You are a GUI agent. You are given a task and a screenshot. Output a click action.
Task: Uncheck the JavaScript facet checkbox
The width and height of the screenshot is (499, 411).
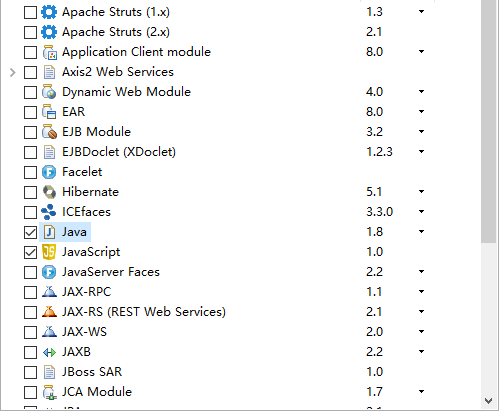click(30, 252)
